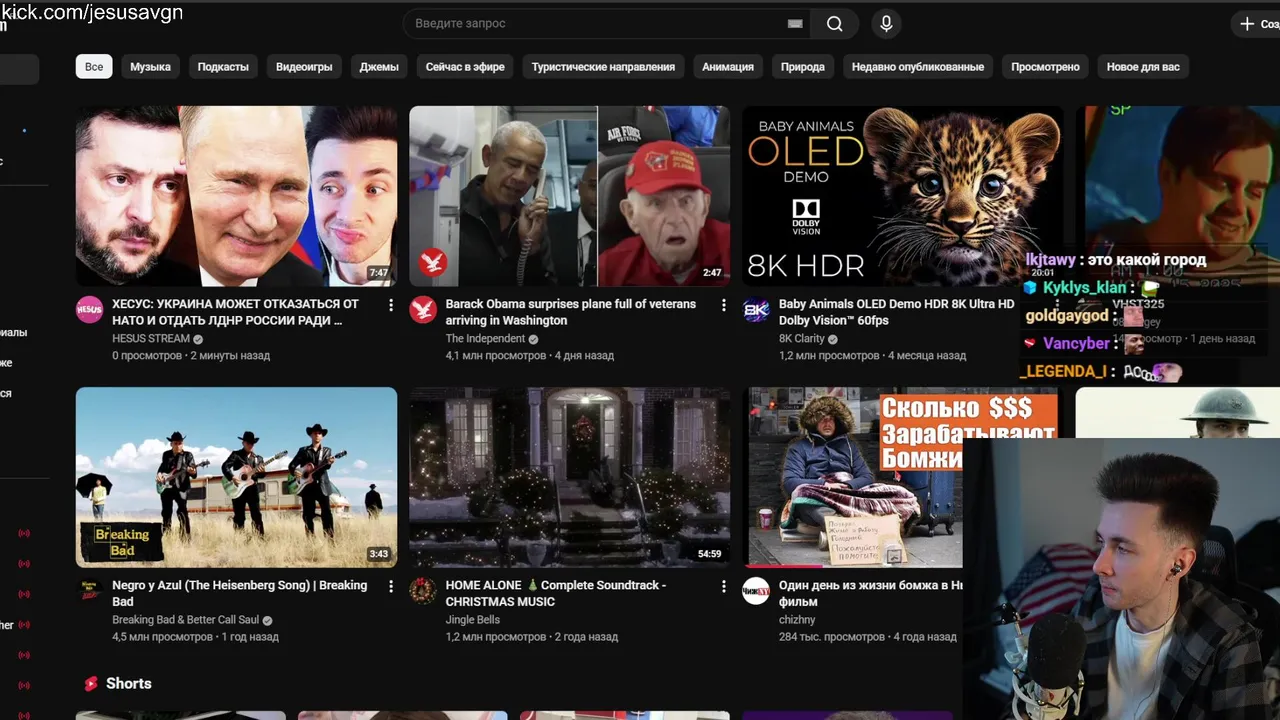The image size is (1280, 720).
Task: Select the Видеоигры filter chip
Action: (304, 67)
